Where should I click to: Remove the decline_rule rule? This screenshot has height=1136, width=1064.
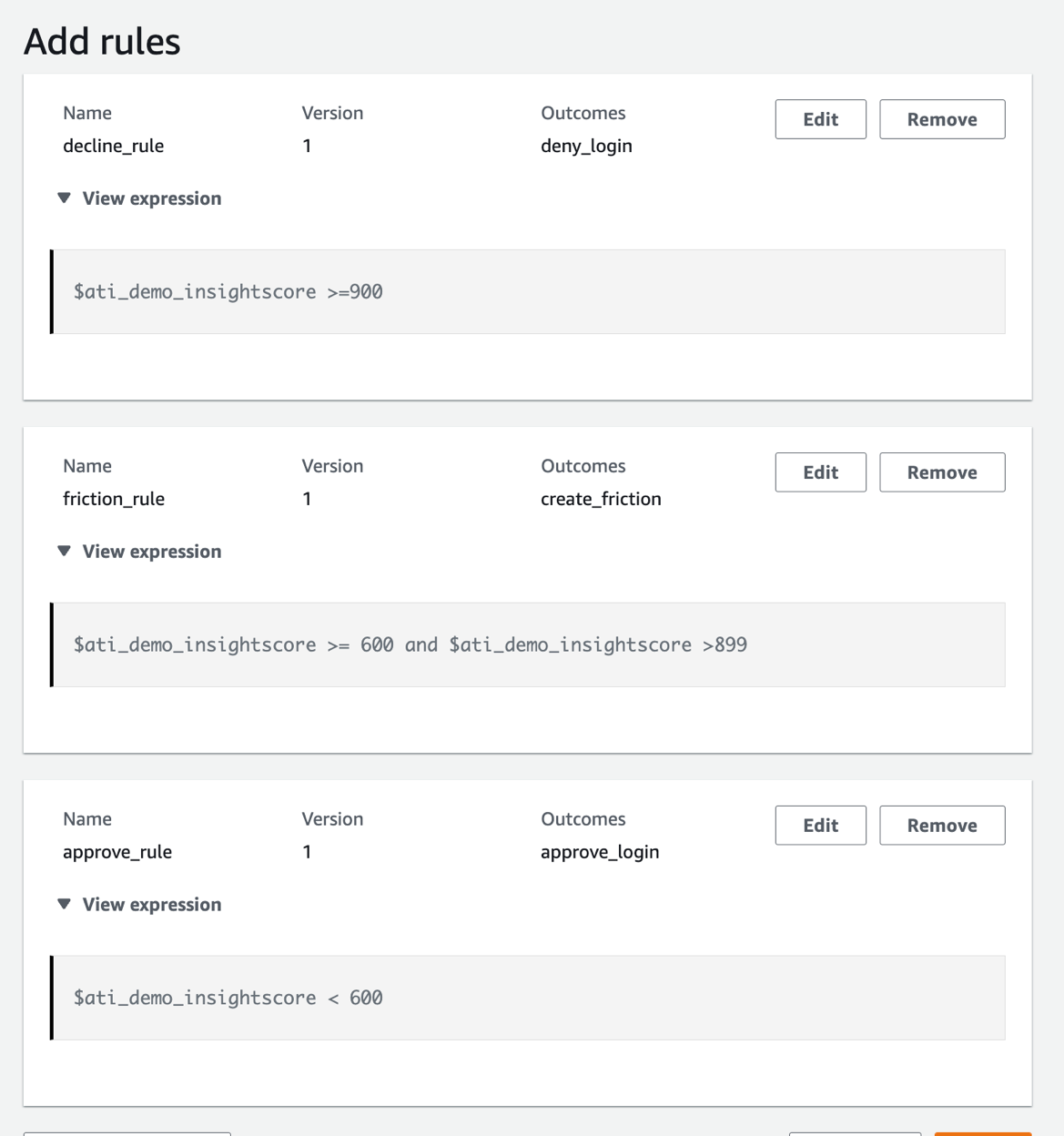941,119
